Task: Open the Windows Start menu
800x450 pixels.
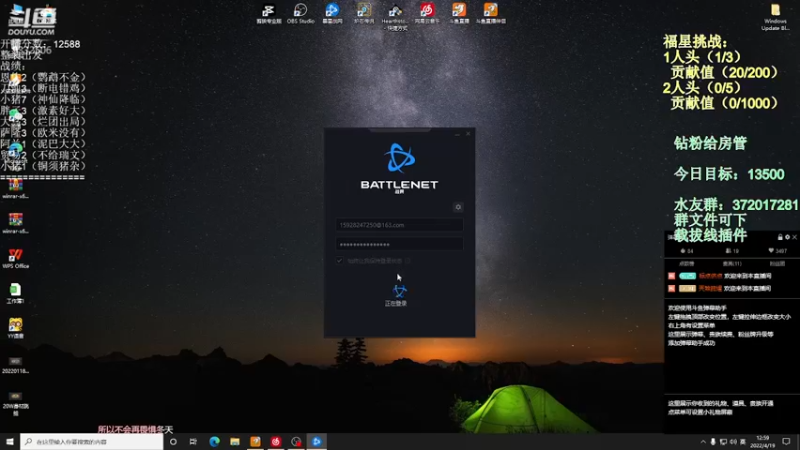Action: pos(10,441)
